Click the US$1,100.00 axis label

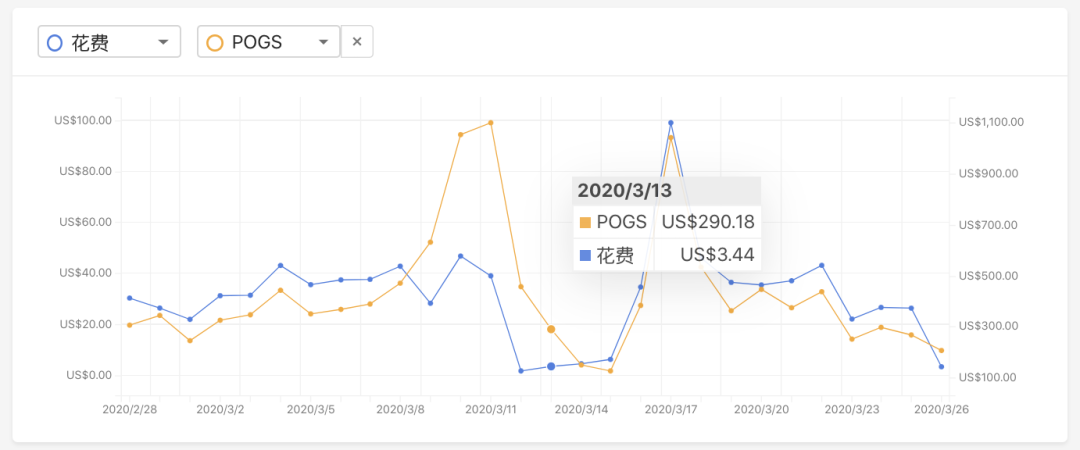pyautogui.click(x=991, y=122)
